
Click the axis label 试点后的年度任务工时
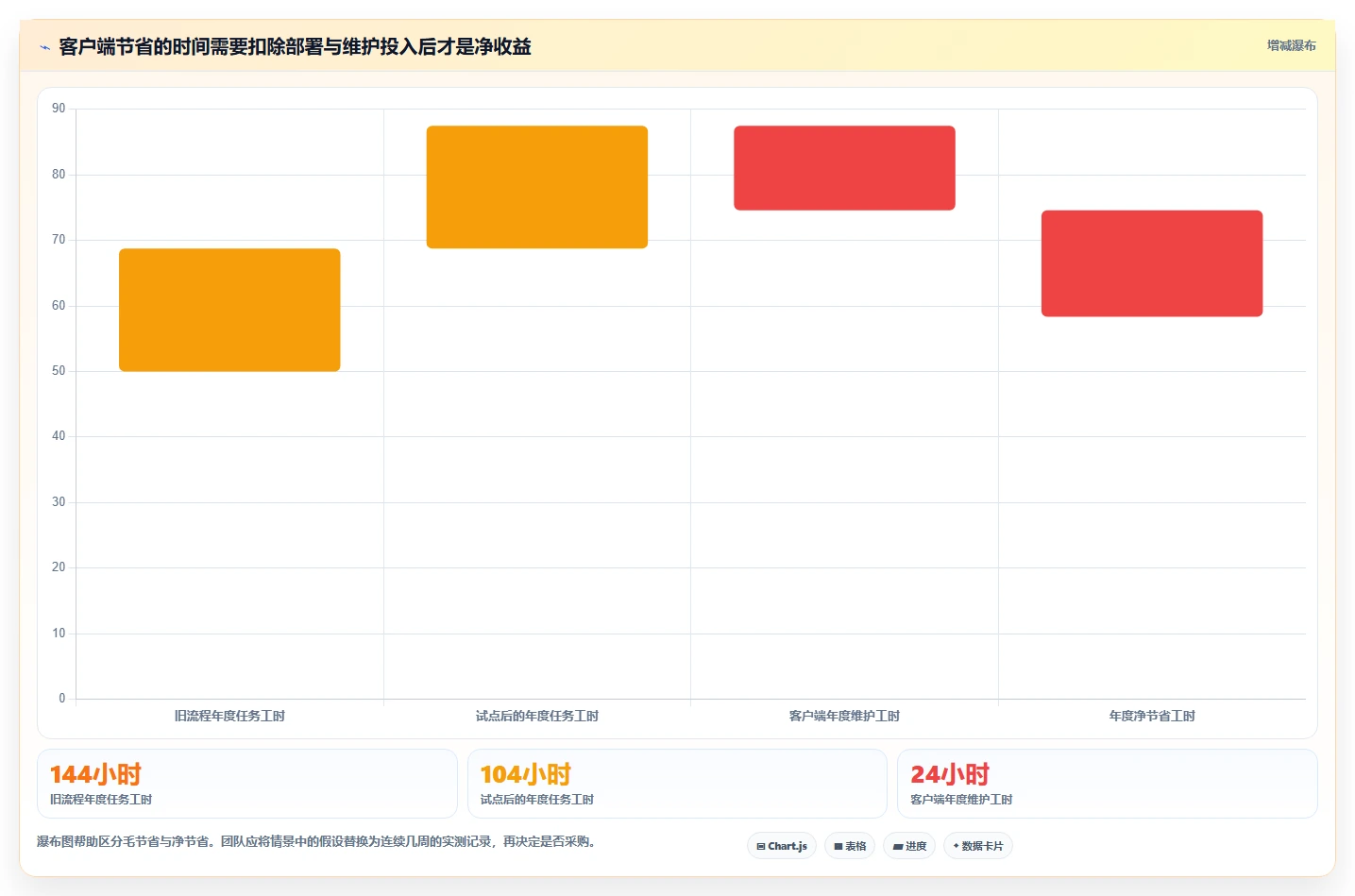(x=537, y=716)
